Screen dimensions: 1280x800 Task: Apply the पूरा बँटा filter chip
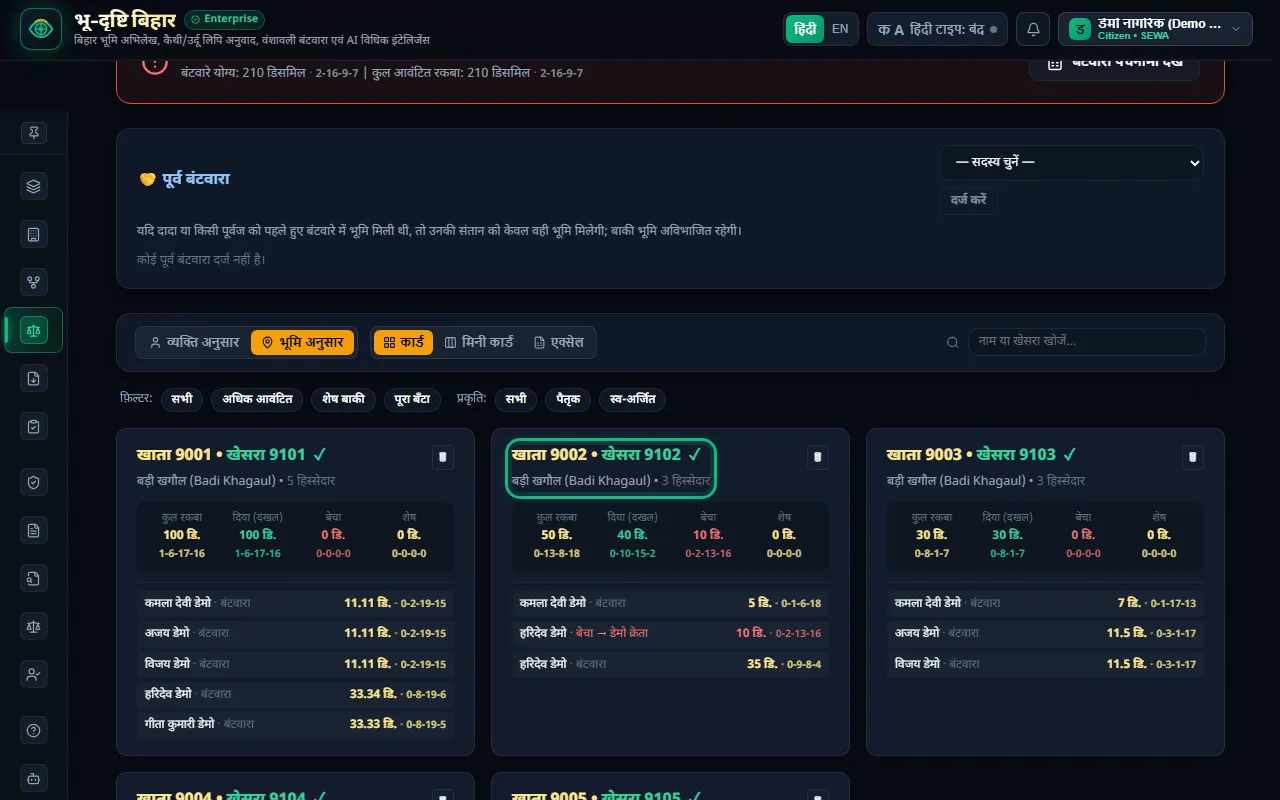[412, 399]
